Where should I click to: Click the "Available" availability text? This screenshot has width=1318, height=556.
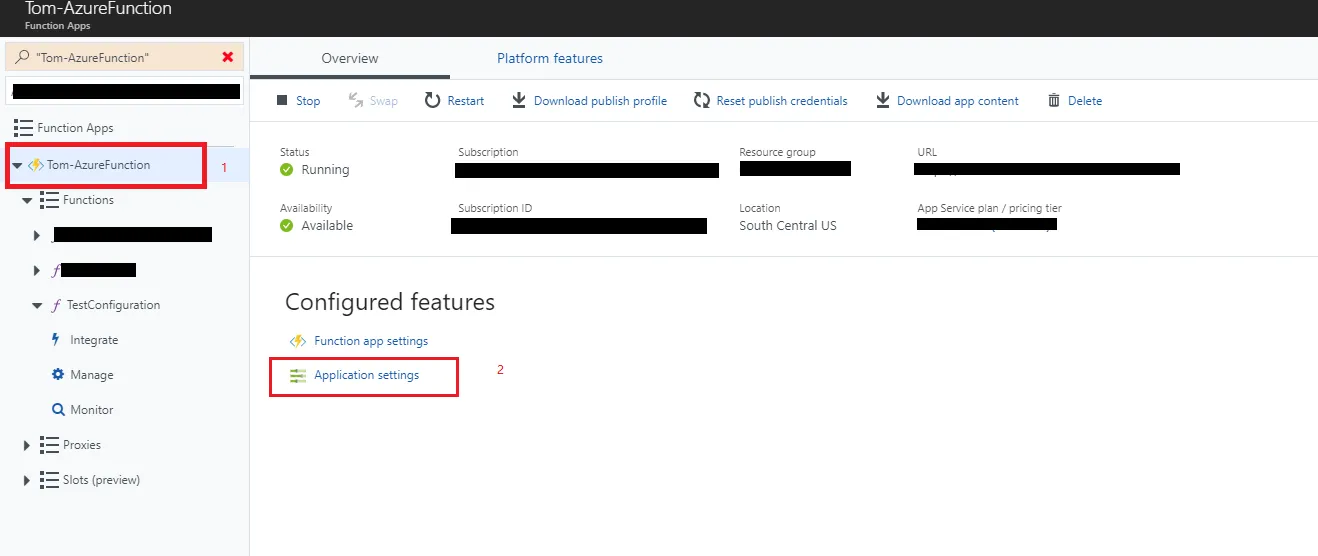point(328,226)
